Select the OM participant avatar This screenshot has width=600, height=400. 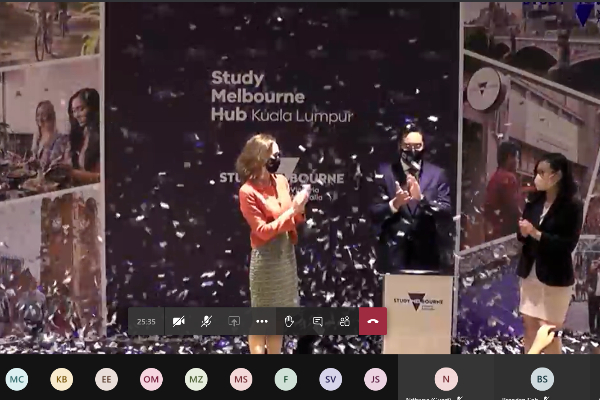(151, 379)
